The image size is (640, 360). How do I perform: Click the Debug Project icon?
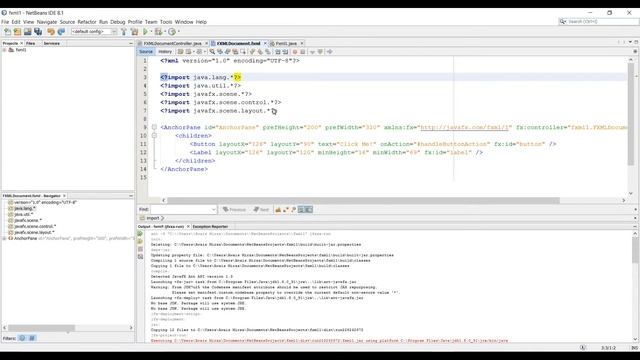coord(158,31)
